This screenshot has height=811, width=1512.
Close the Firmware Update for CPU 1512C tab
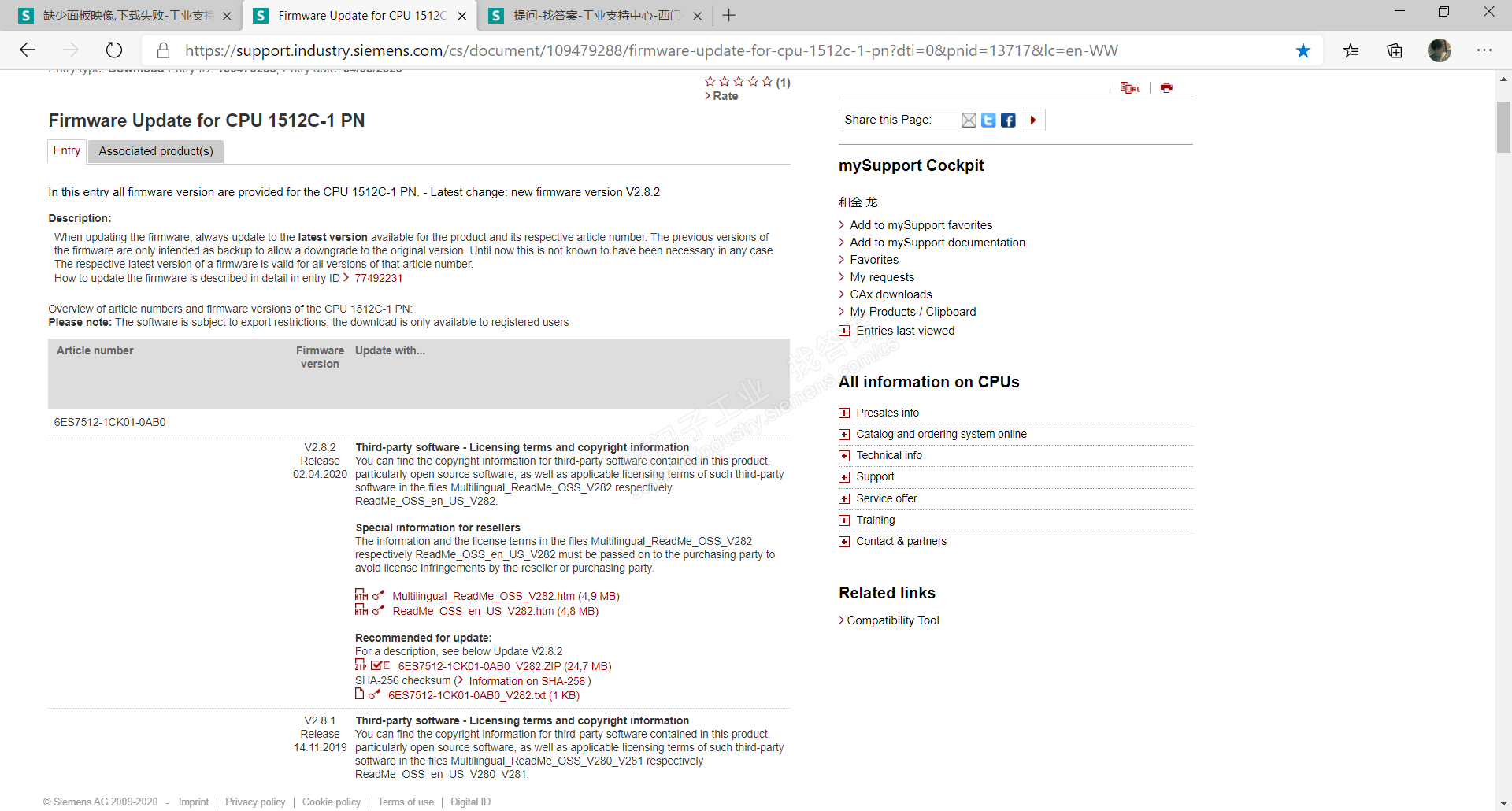(x=462, y=16)
